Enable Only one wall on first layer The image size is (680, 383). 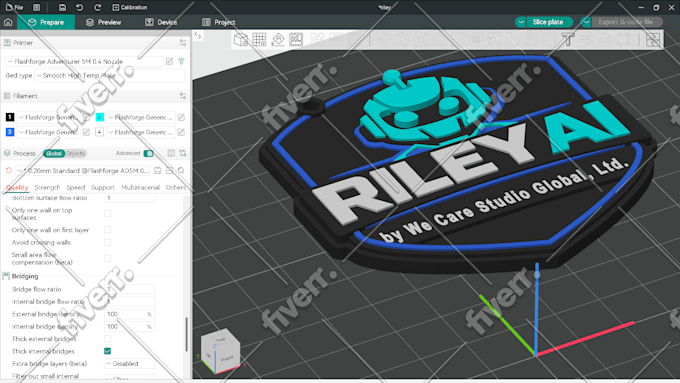pyautogui.click(x=108, y=230)
